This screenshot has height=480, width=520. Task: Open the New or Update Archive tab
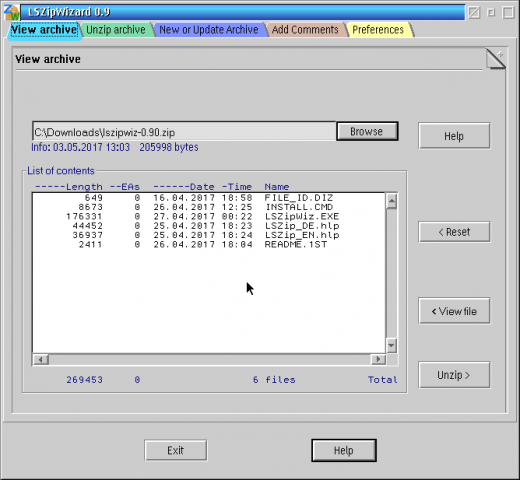coord(209,30)
